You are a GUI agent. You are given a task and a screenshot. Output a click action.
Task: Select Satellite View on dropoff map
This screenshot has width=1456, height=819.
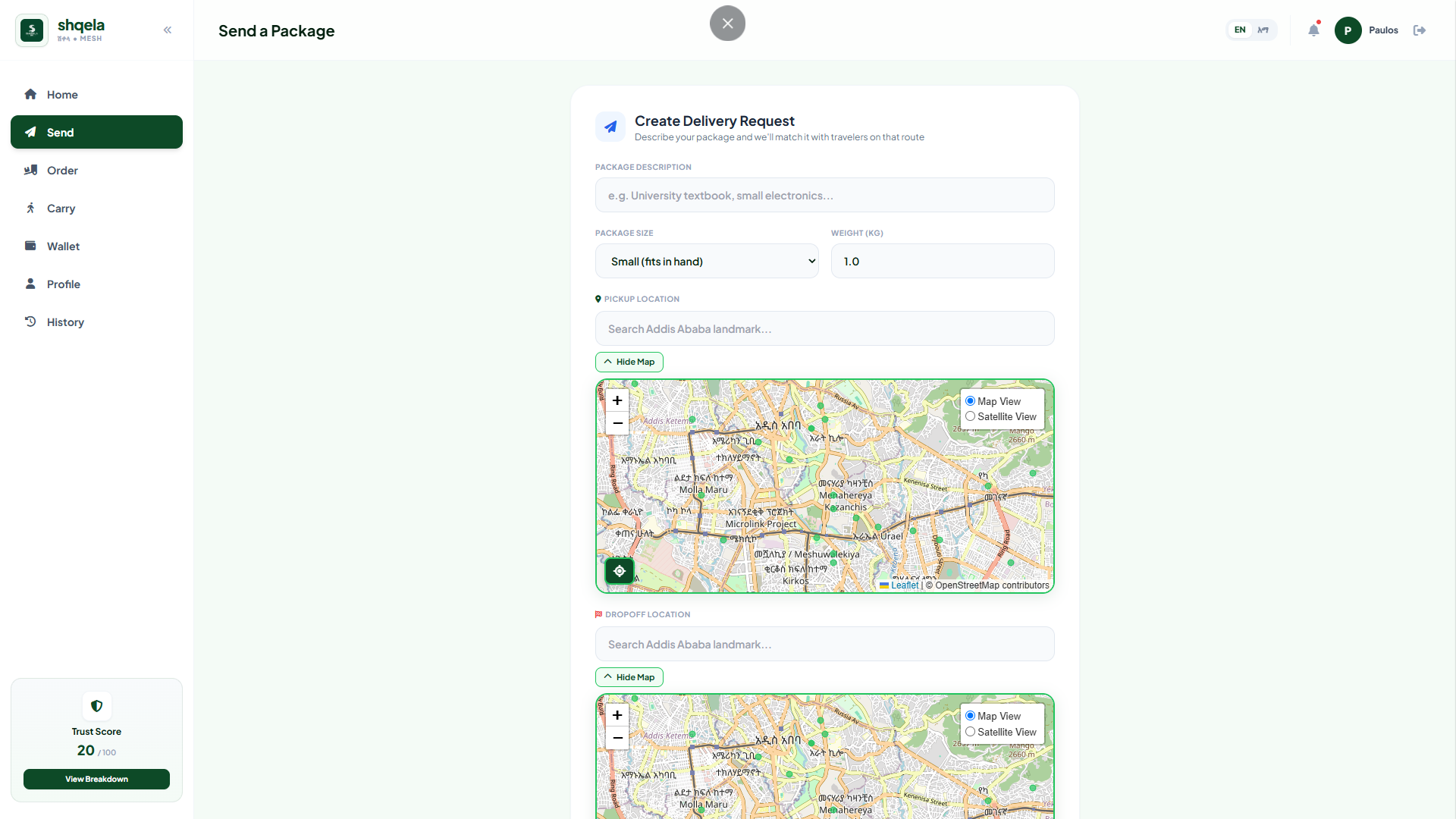tap(970, 732)
